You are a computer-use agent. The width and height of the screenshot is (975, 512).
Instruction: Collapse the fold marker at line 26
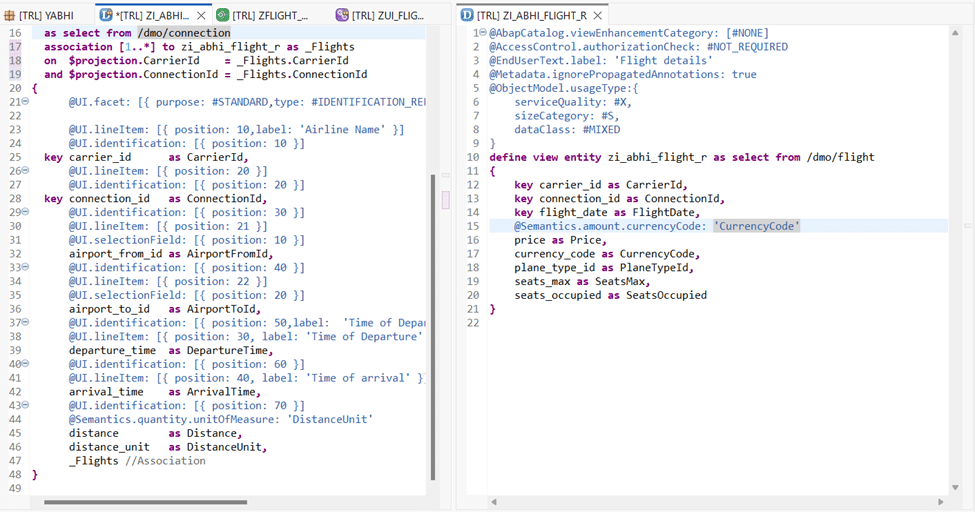pyautogui.click(x=25, y=171)
